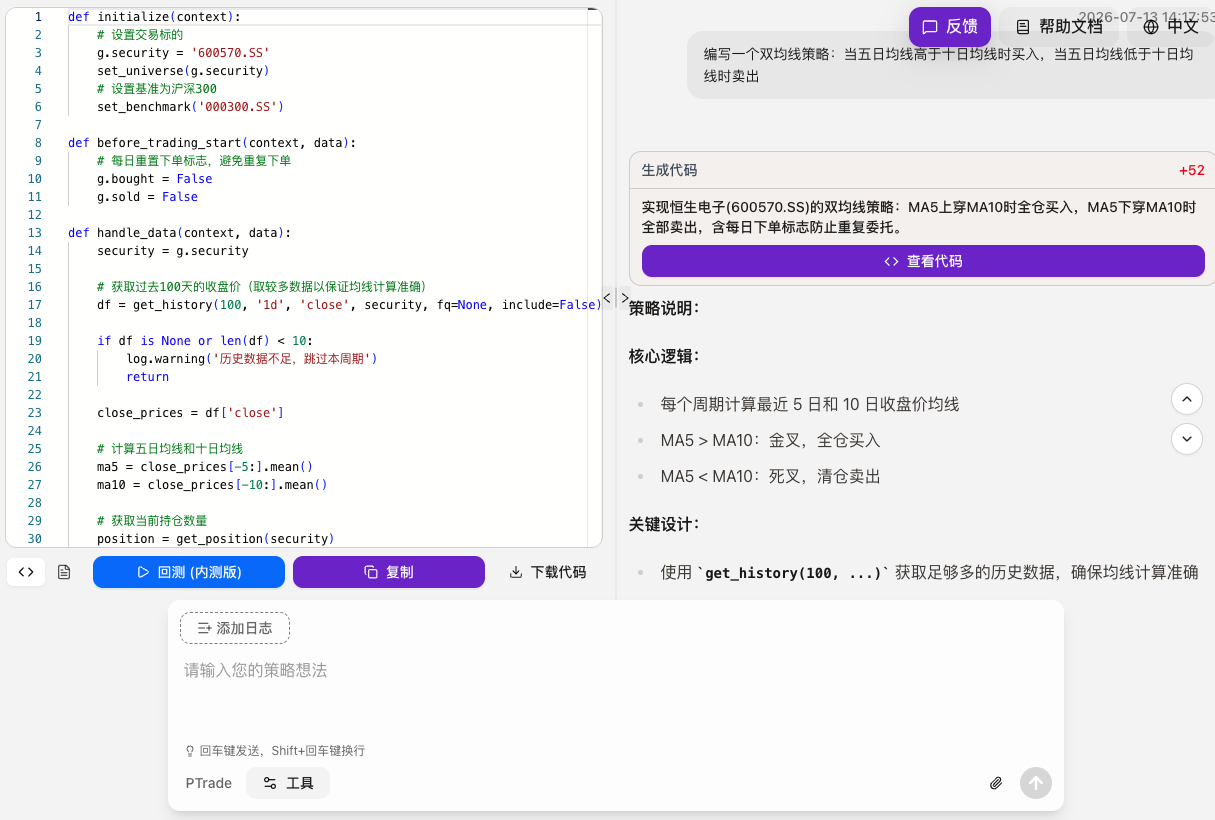Click the position = get_position line
Image resolution: width=1215 pixels, height=820 pixels.
coord(215,538)
